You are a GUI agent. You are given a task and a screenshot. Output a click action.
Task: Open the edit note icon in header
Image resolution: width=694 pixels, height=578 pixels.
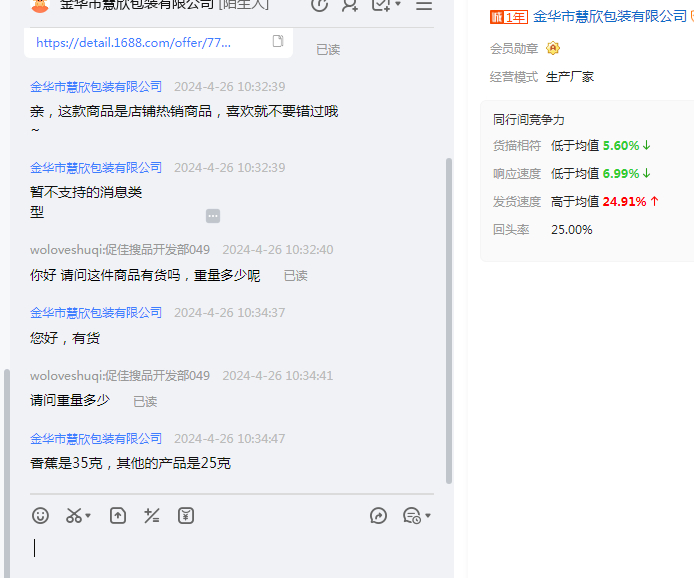381,5
